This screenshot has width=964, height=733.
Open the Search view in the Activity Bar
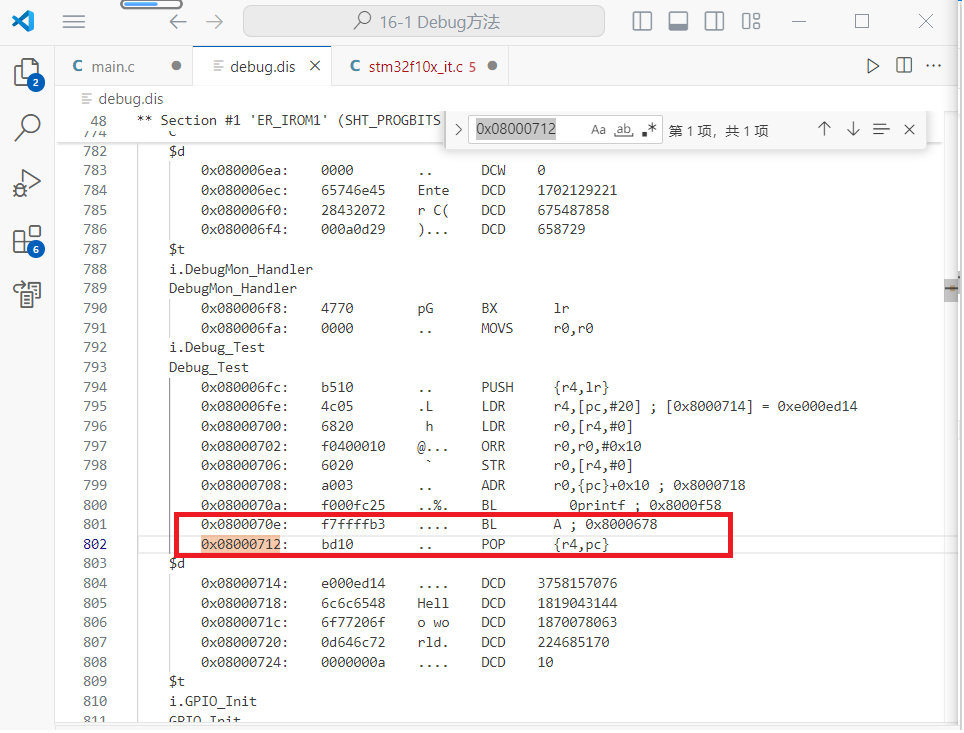pos(27,129)
